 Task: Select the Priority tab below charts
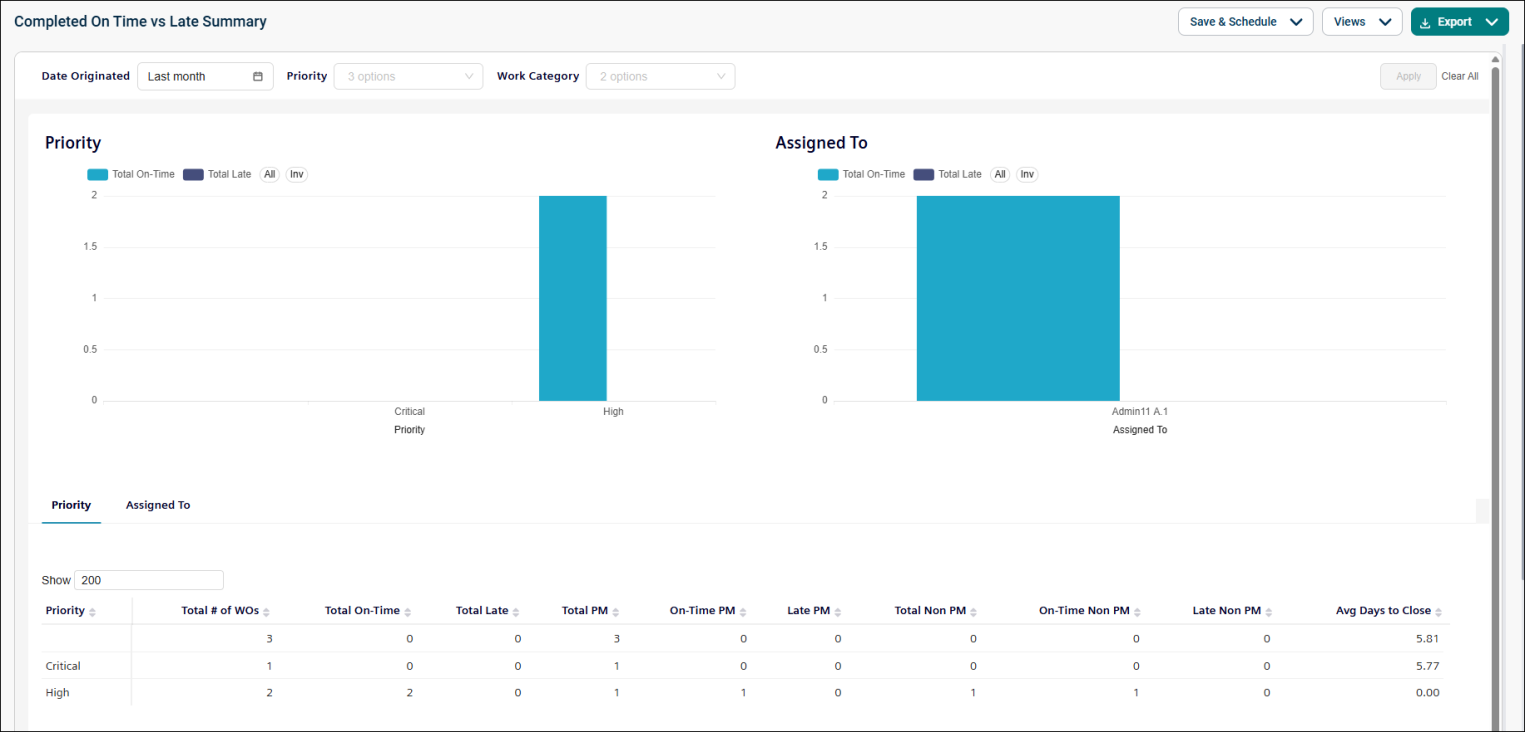(71, 505)
